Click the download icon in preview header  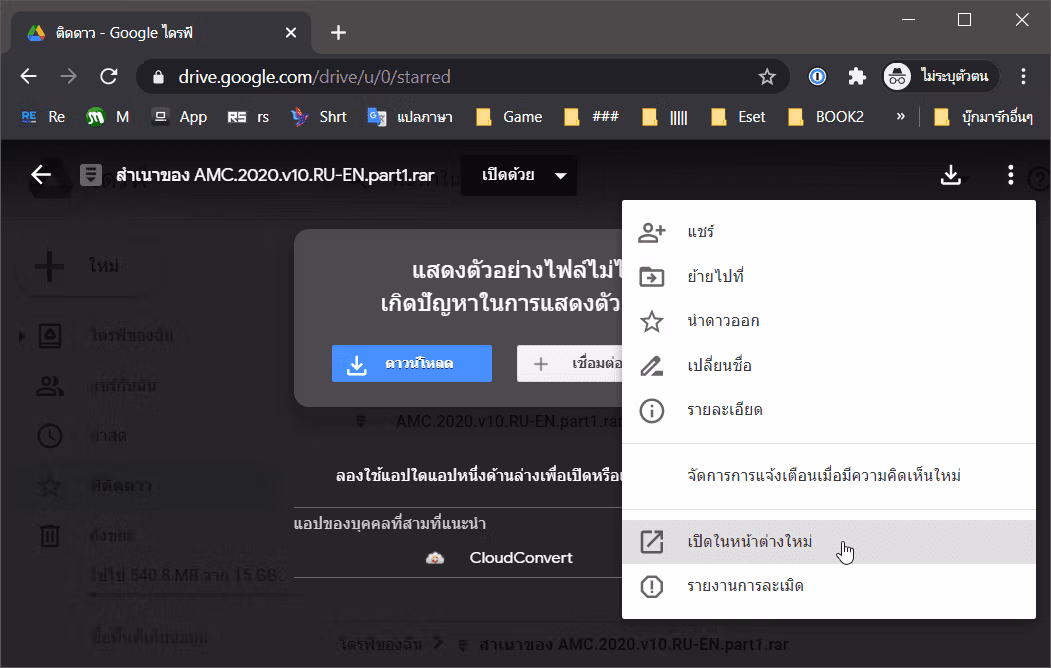pos(950,176)
